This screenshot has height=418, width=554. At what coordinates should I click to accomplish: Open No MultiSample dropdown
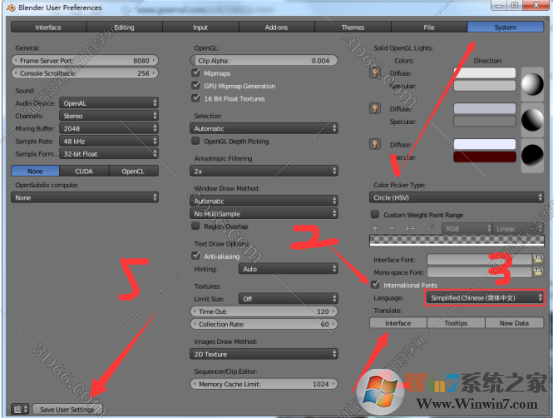pyautogui.click(x=264, y=213)
